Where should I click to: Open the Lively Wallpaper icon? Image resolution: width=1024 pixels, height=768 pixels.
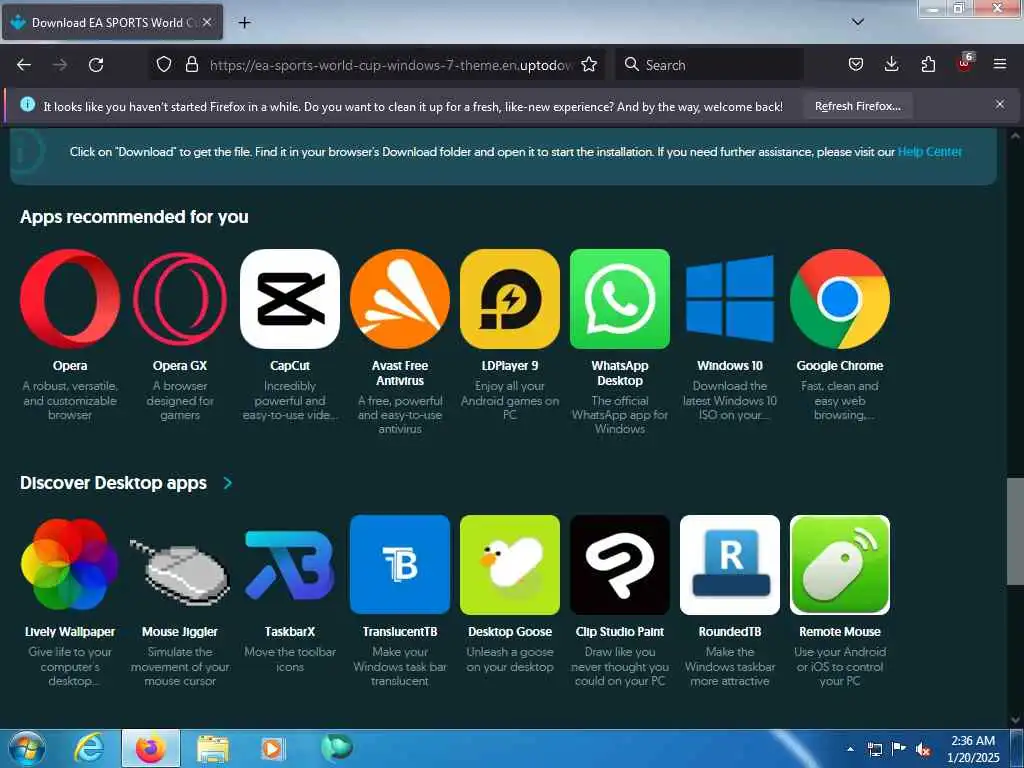70,564
